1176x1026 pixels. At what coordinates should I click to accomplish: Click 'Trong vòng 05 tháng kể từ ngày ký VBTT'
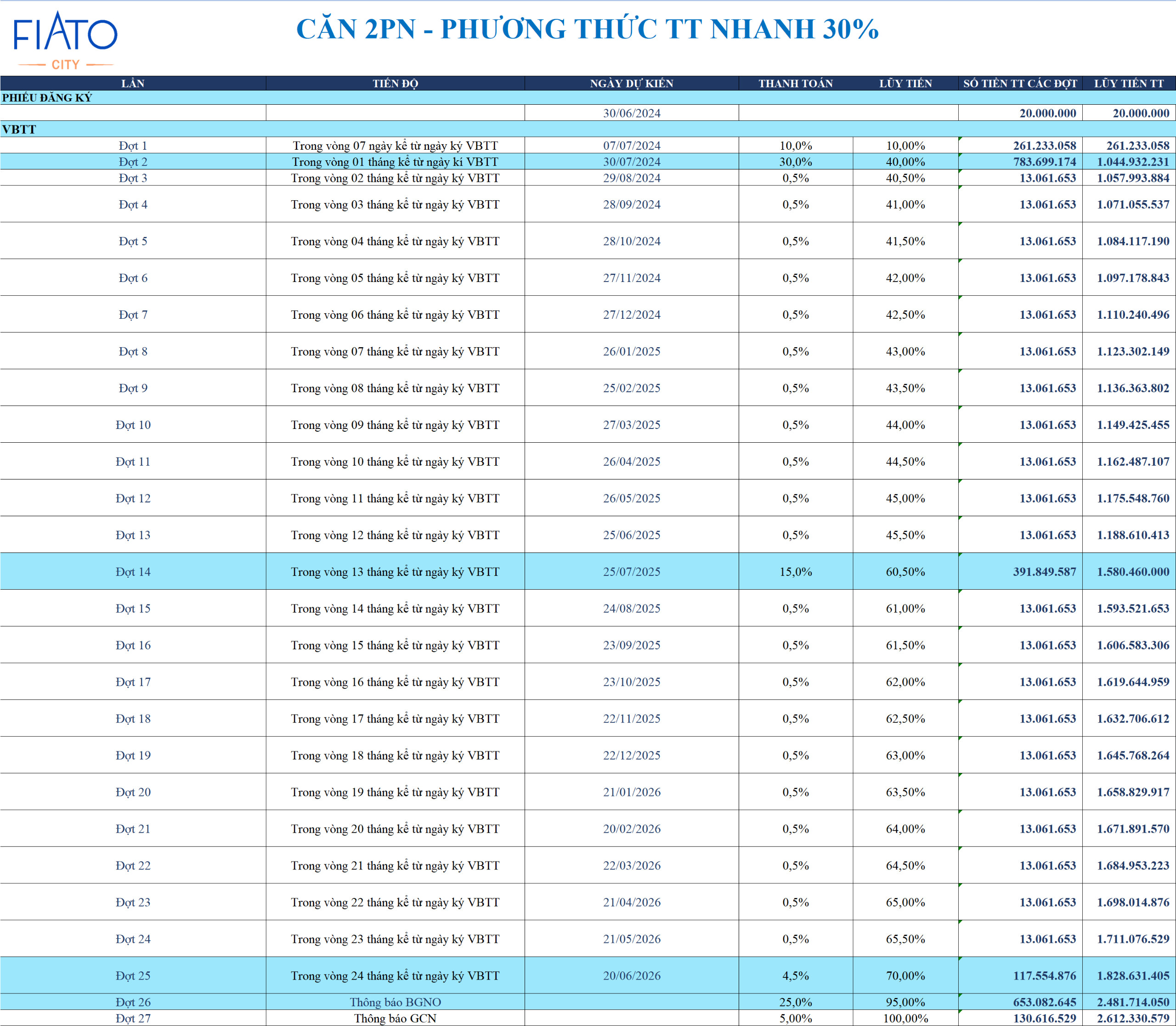click(x=395, y=278)
